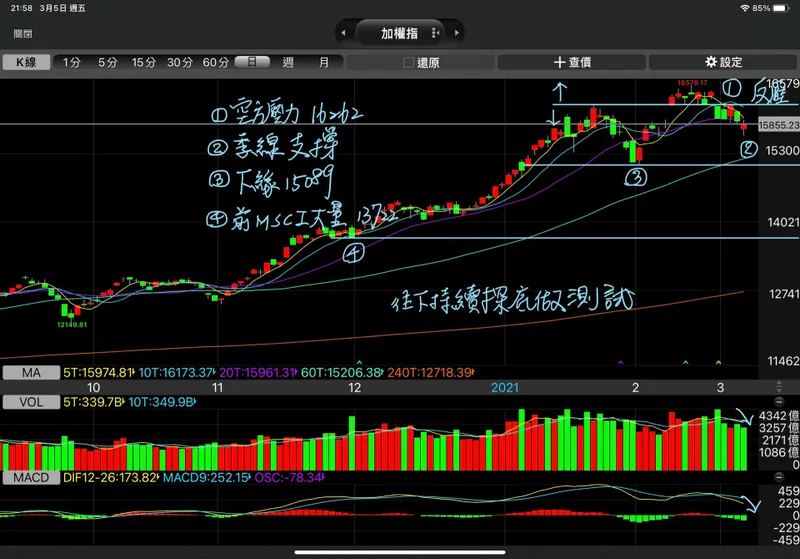Tap the 15300 price axis label
Image resolution: width=800 pixels, height=559 pixels.
(x=782, y=150)
